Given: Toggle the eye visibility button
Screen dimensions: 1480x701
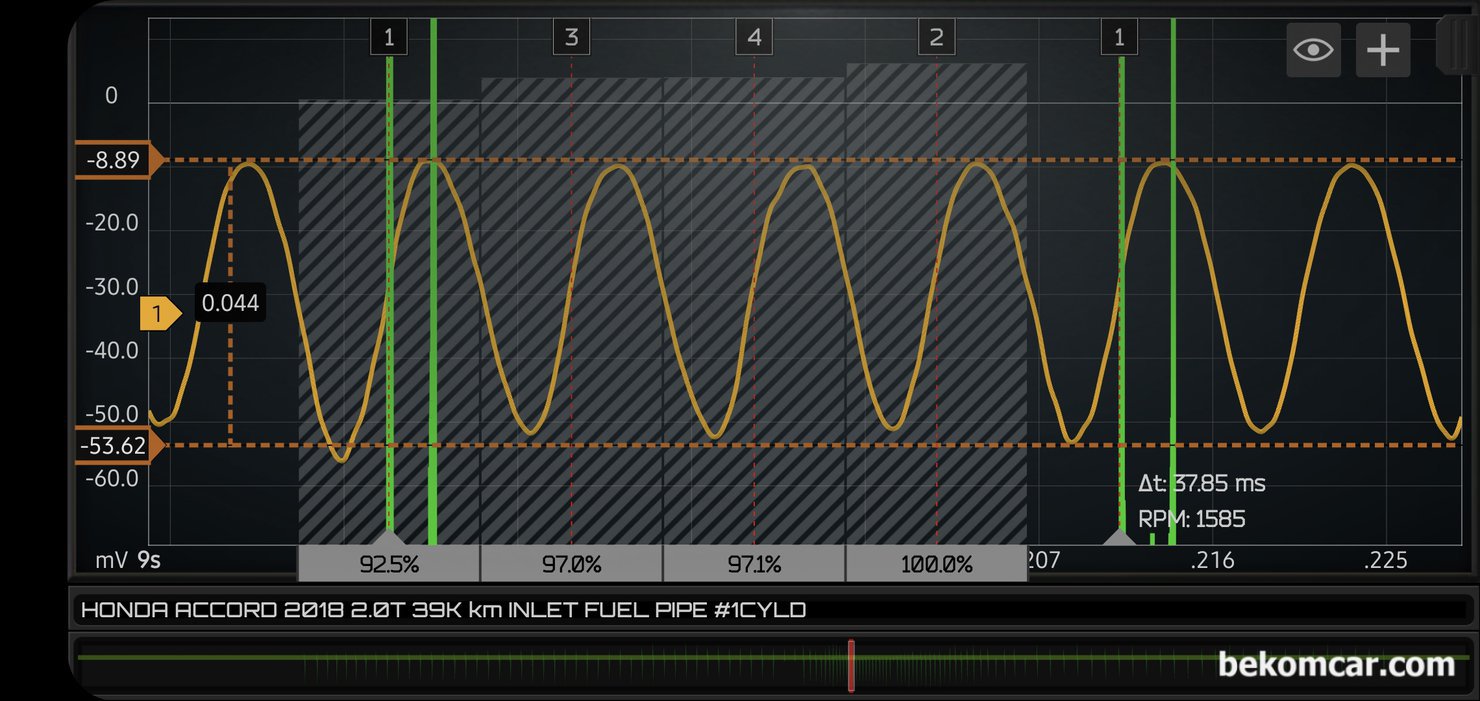Looking at the screenshot, I should [x=1312, y=50].
